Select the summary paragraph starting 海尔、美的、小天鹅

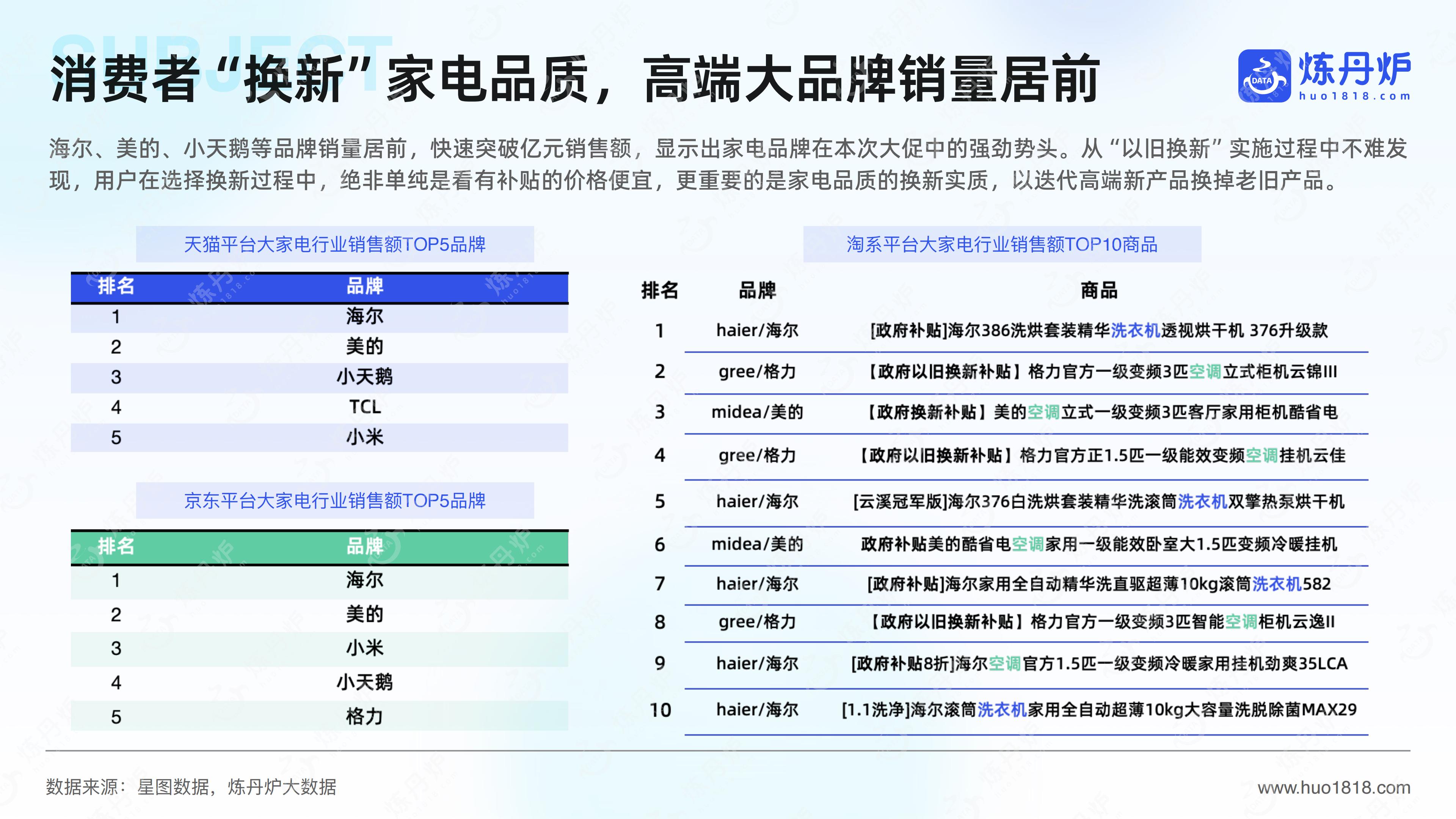coord(728,165)
